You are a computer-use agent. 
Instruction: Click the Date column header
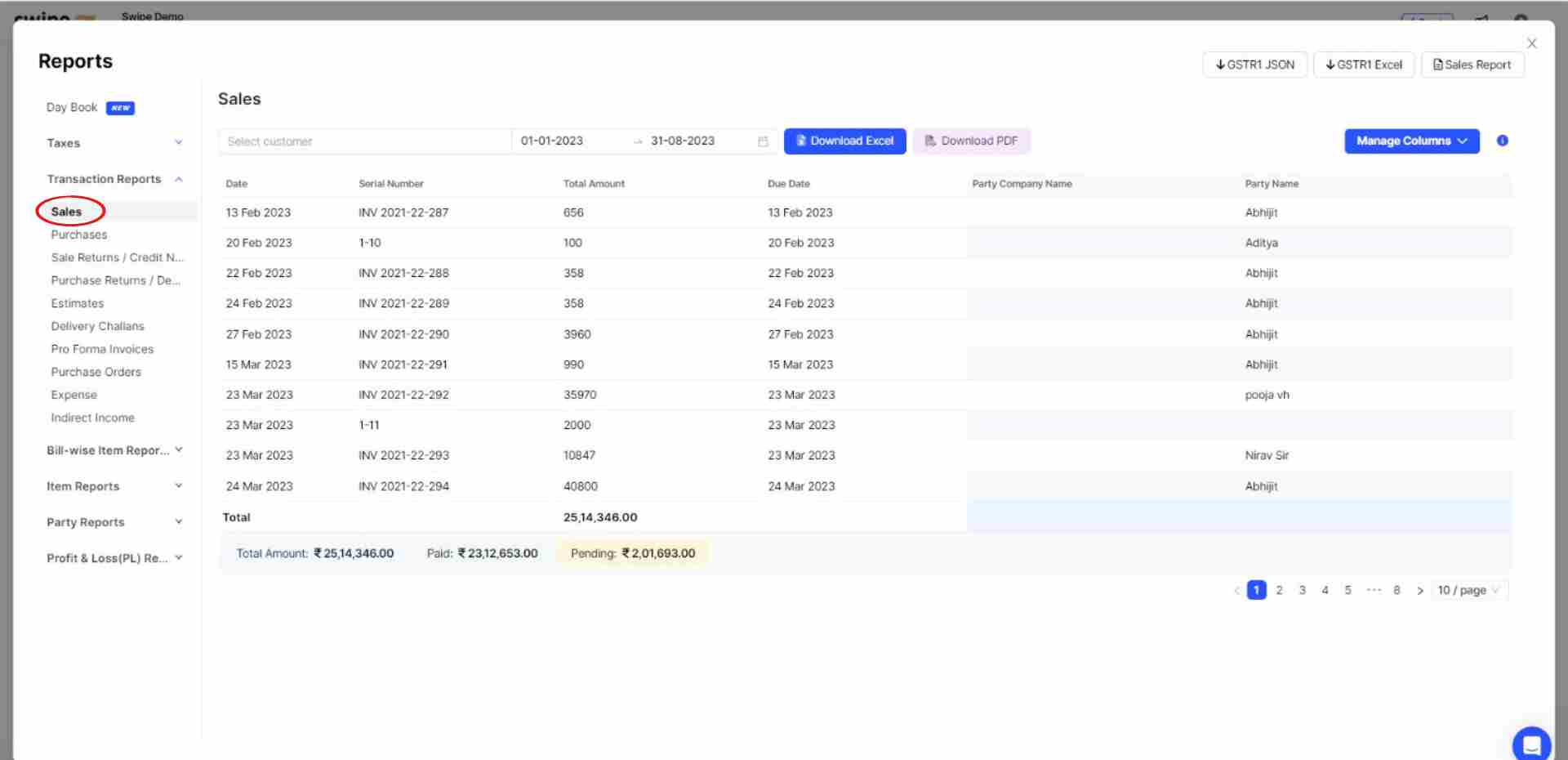[237, 184]
